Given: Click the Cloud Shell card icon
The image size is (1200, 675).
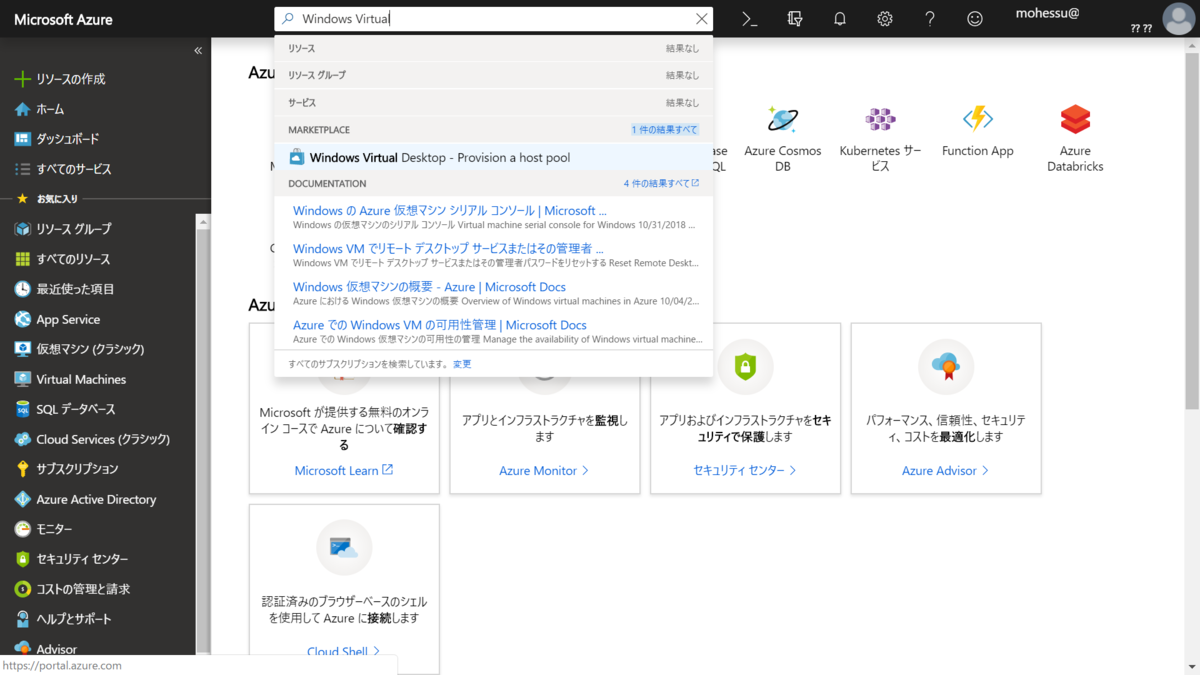Looking at the screenshot, I should pyautogui.click(x=344, y=547).
